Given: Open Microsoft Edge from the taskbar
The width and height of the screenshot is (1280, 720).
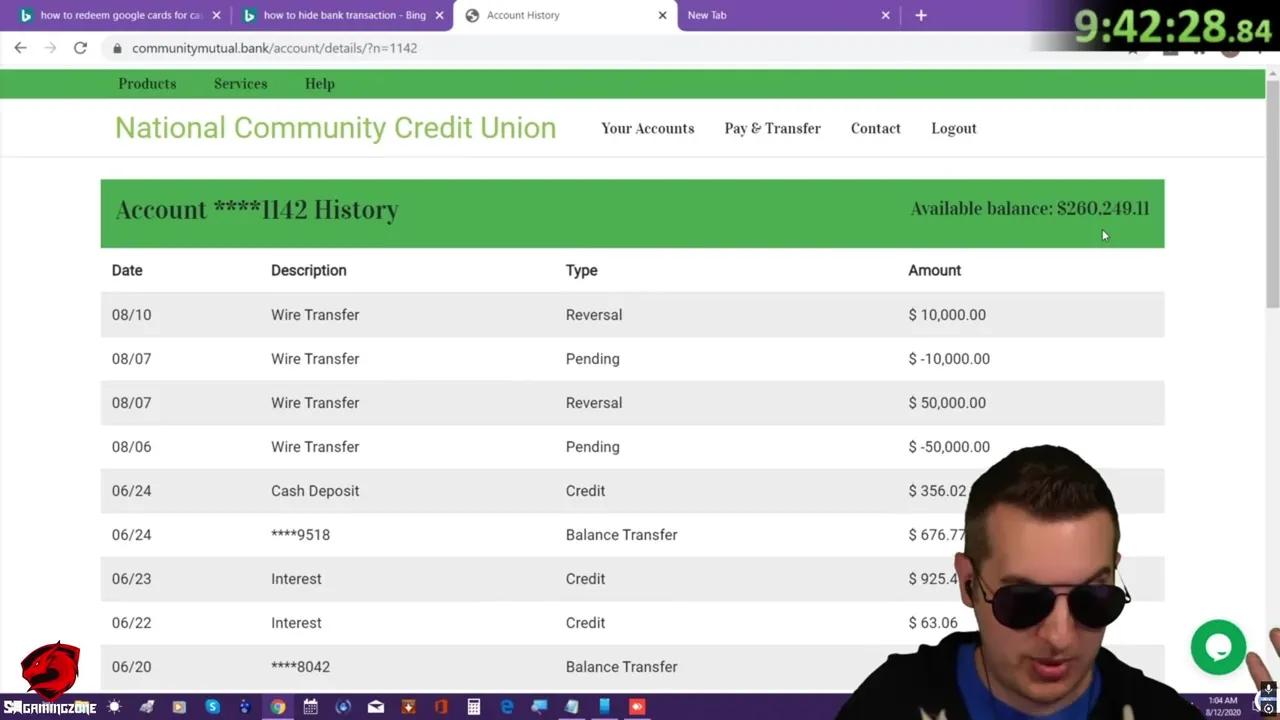Looking at the screenshot, I should pos(507,707).
